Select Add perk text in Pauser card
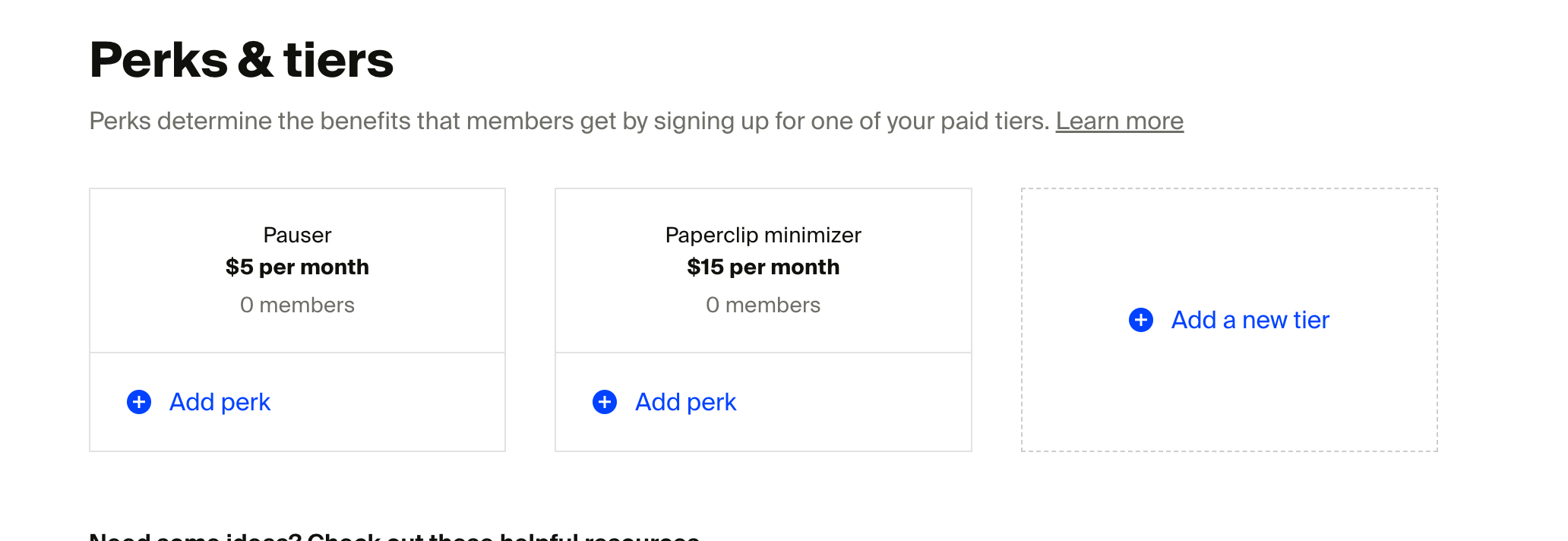 click(x=220, y=402)
